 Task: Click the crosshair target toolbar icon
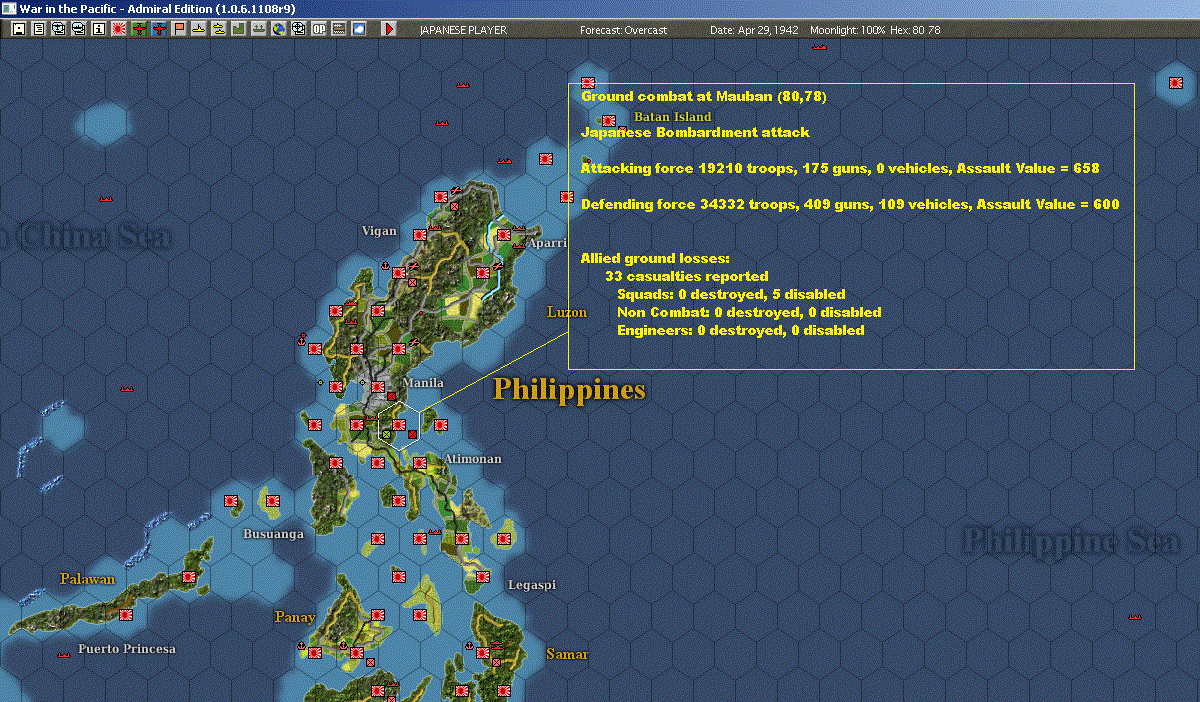click(298, 30)
